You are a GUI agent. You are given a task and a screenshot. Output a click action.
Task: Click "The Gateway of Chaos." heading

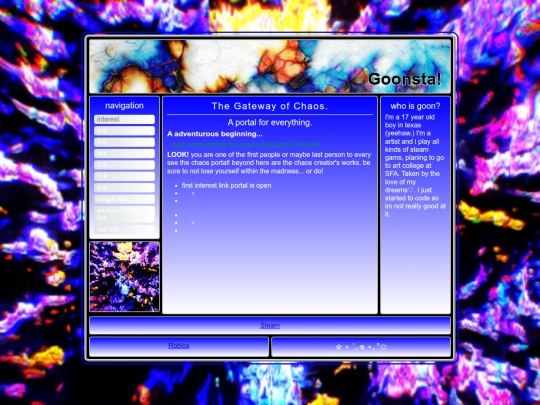(x=270, y=106)
